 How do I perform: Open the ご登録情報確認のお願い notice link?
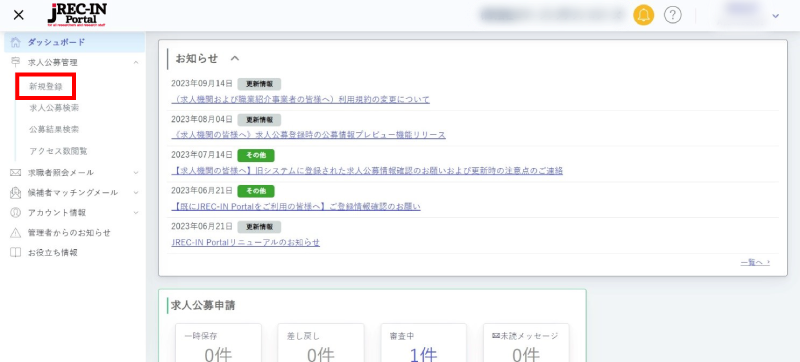pyautogui.click(x=296, y=206)
